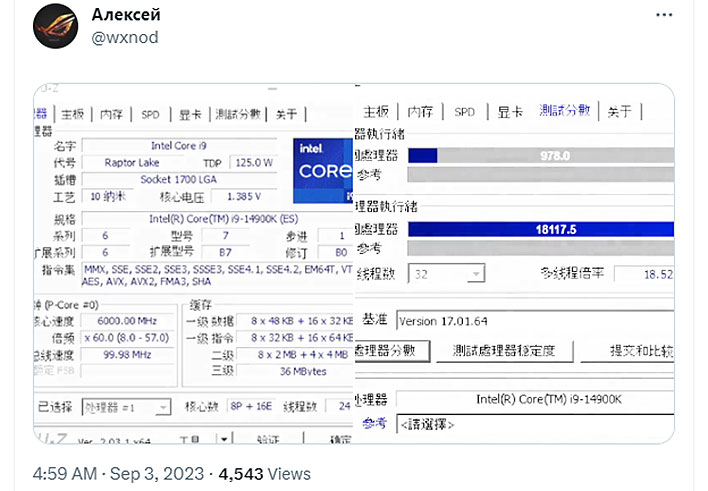708x491 pixels.
Task: Click 一级 指令 cache value 8 x 32 KB
Action: tap(295, 338)
